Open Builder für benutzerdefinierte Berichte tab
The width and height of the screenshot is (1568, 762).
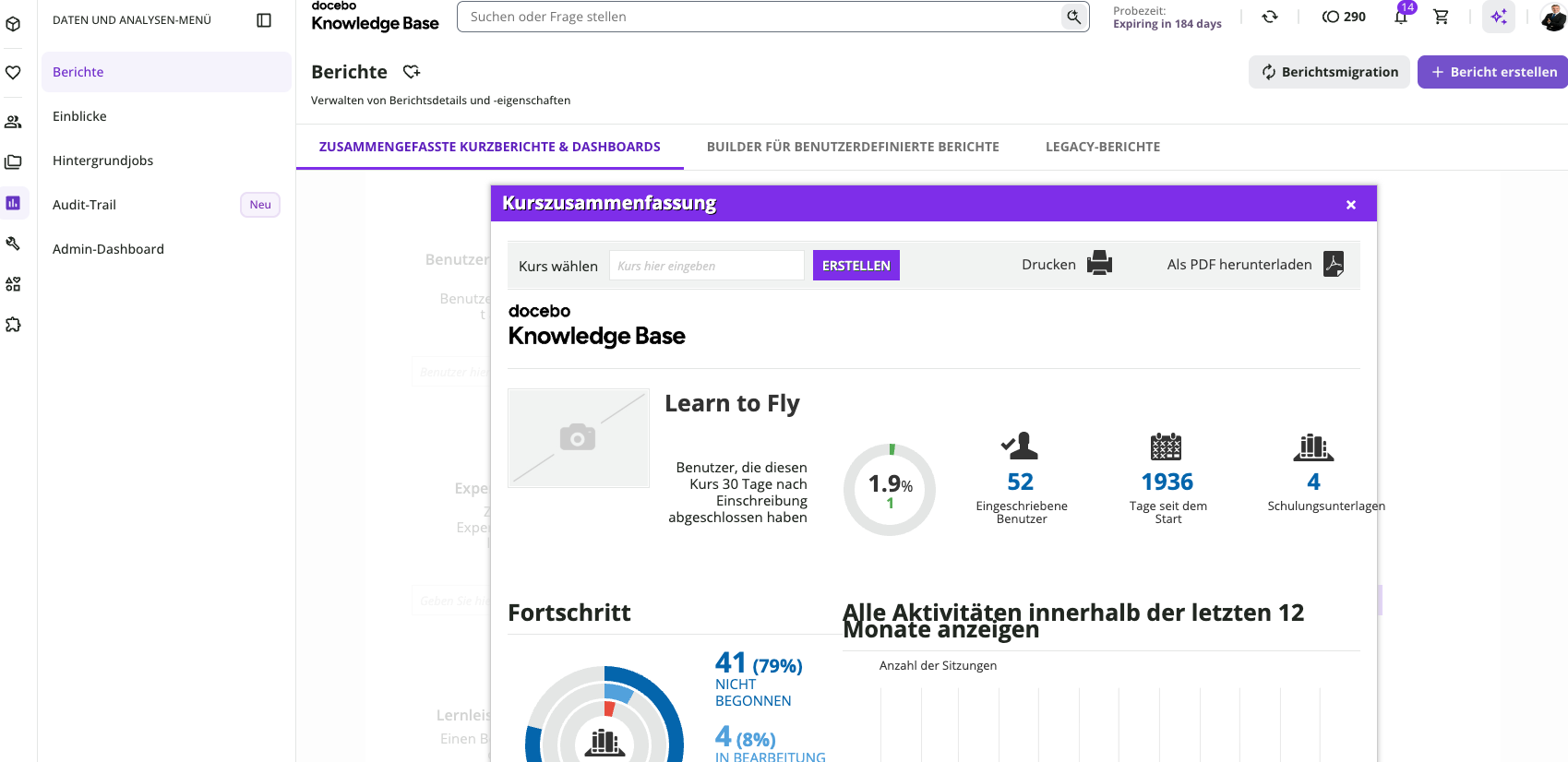pyautogui.click(x=853, y=147)
